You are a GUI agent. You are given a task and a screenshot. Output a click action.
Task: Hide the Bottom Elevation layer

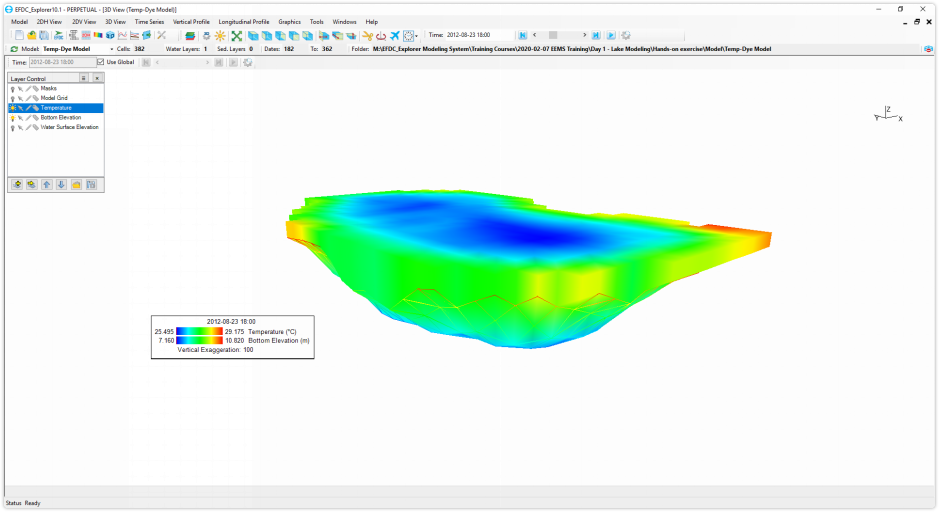[13, 118]
